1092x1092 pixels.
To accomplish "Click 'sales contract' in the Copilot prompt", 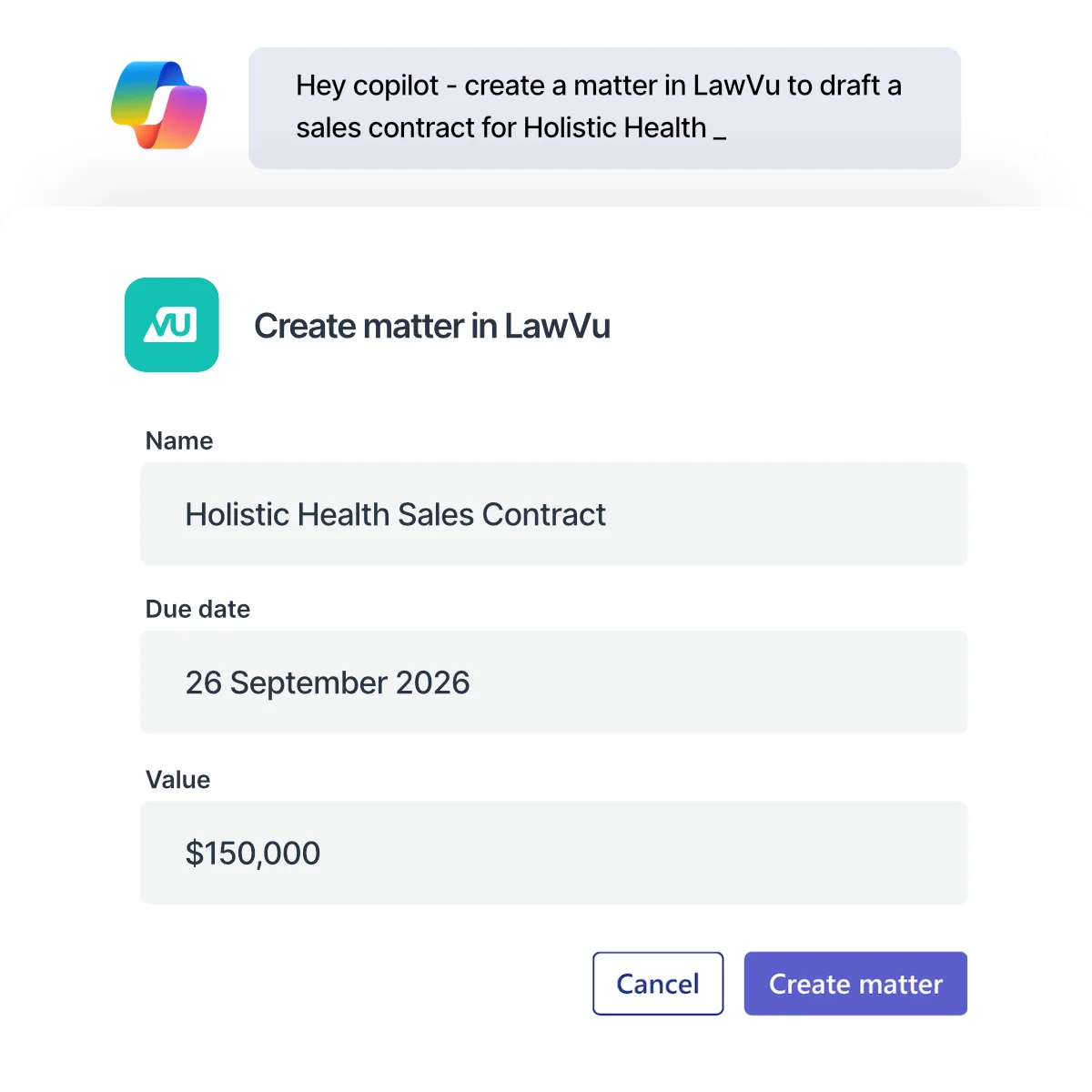I will point(386,128).
